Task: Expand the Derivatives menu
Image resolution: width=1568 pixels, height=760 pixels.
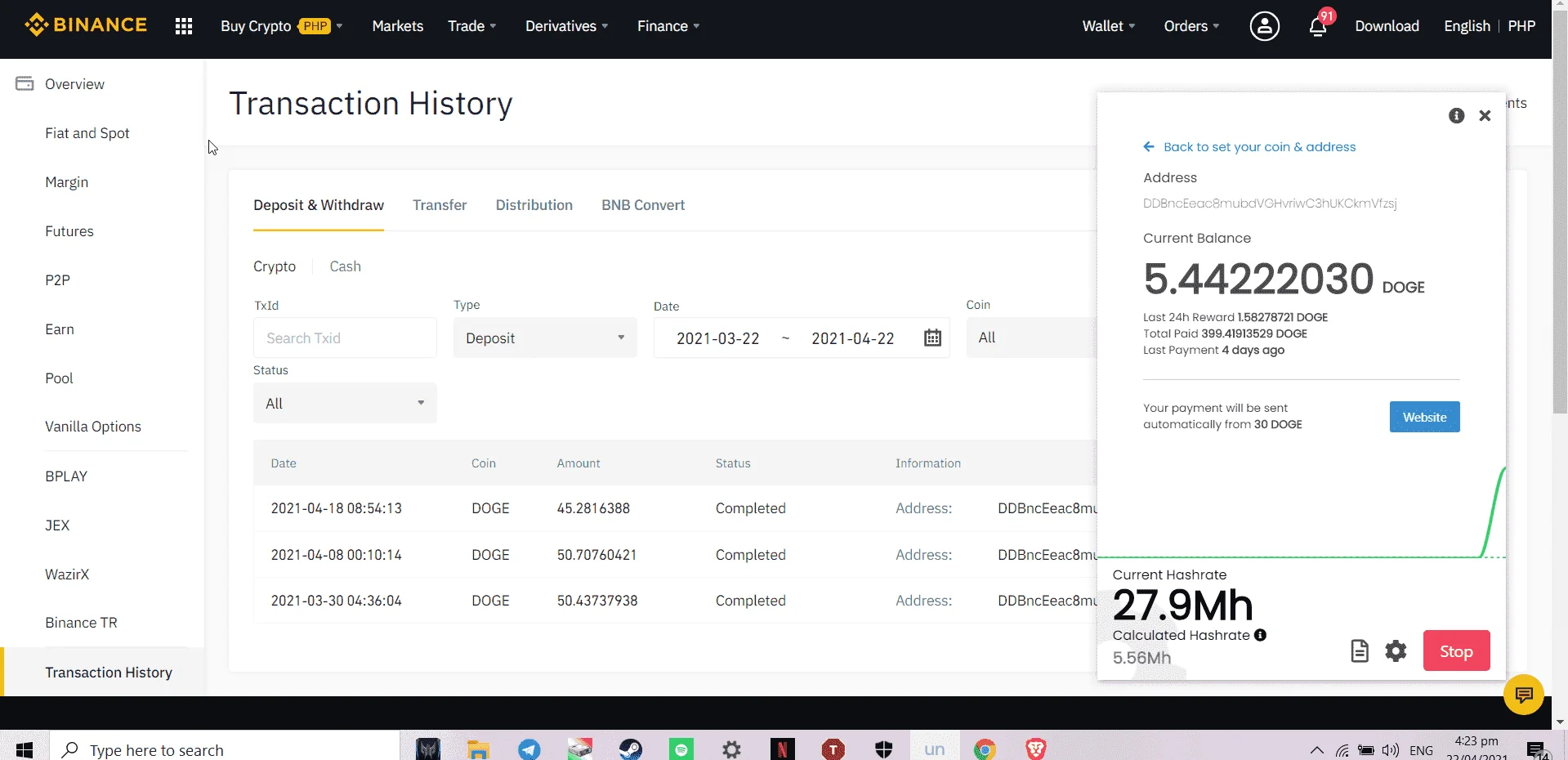Action: (566, 26)
